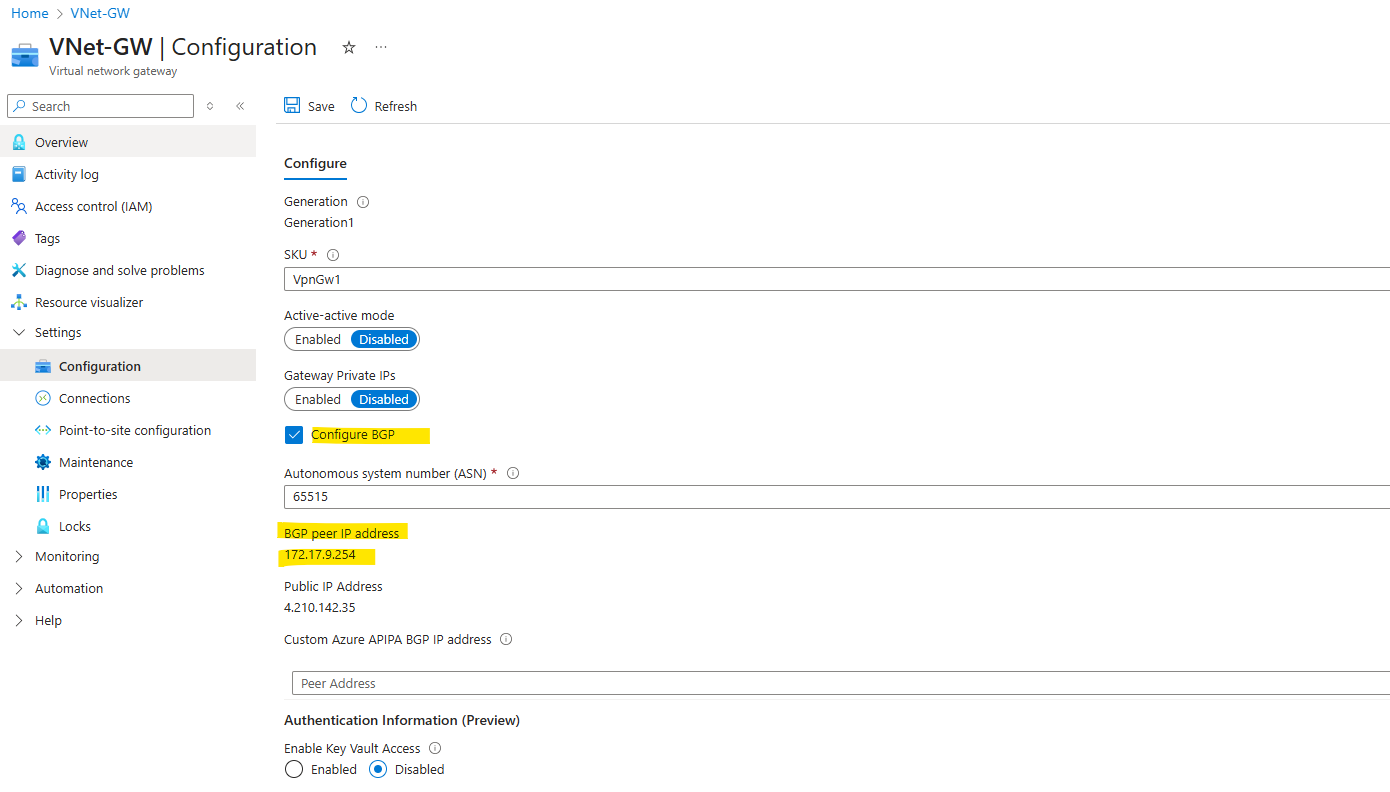Screen dimensions: 1390x792
Task: Set Gateway Private IPs to Disabled
Action: (384, 399)
